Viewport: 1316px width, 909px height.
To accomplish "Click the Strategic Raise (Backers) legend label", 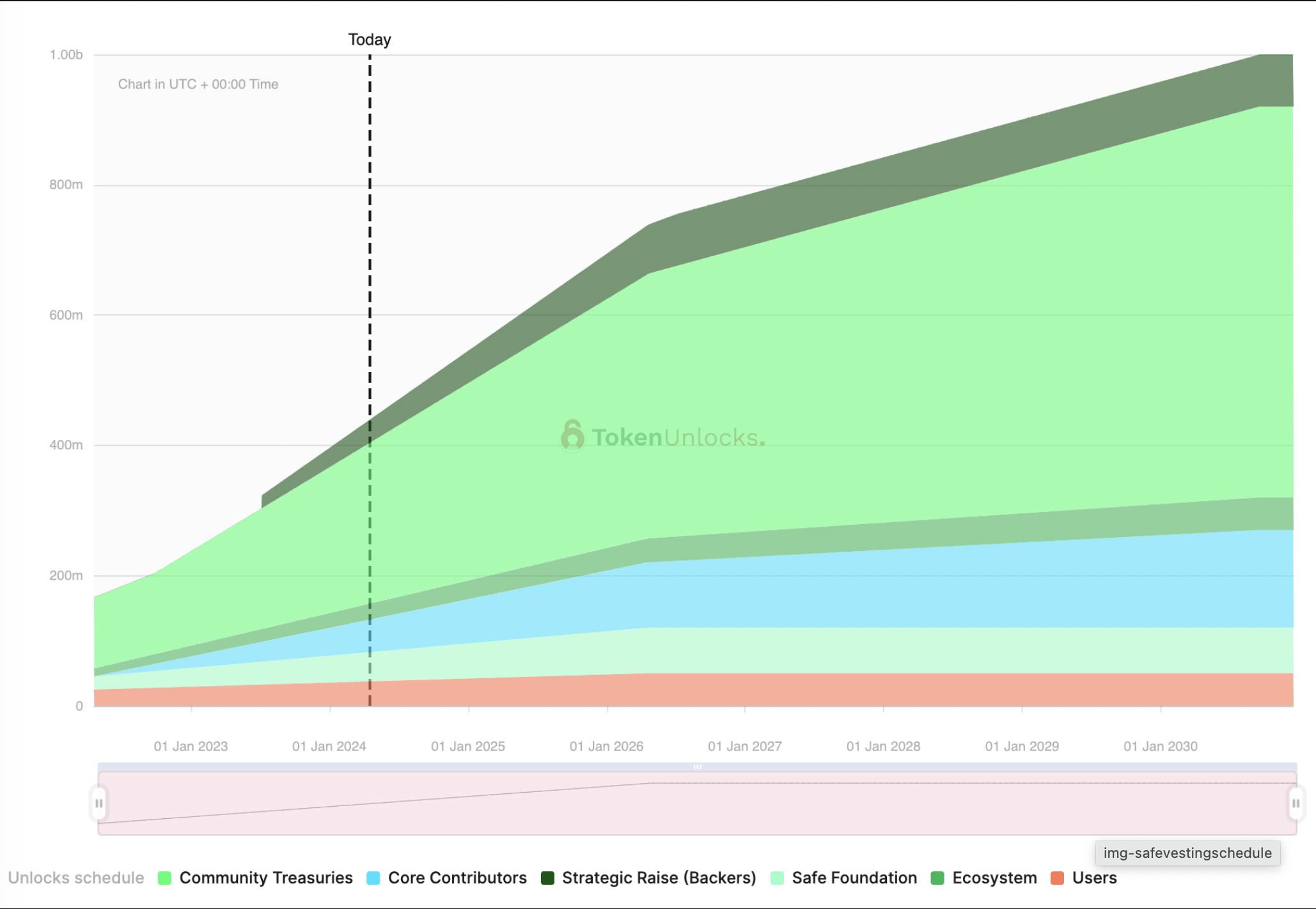I will point(659,878).
